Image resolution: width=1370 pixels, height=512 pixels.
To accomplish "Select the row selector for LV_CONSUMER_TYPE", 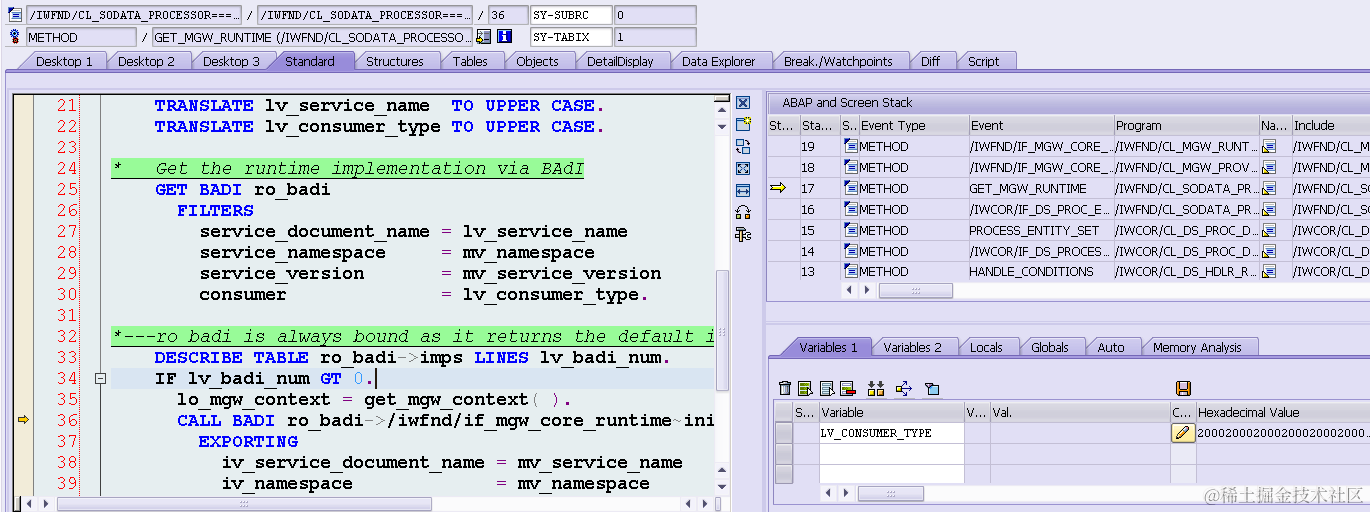I will tap(784, 433).
